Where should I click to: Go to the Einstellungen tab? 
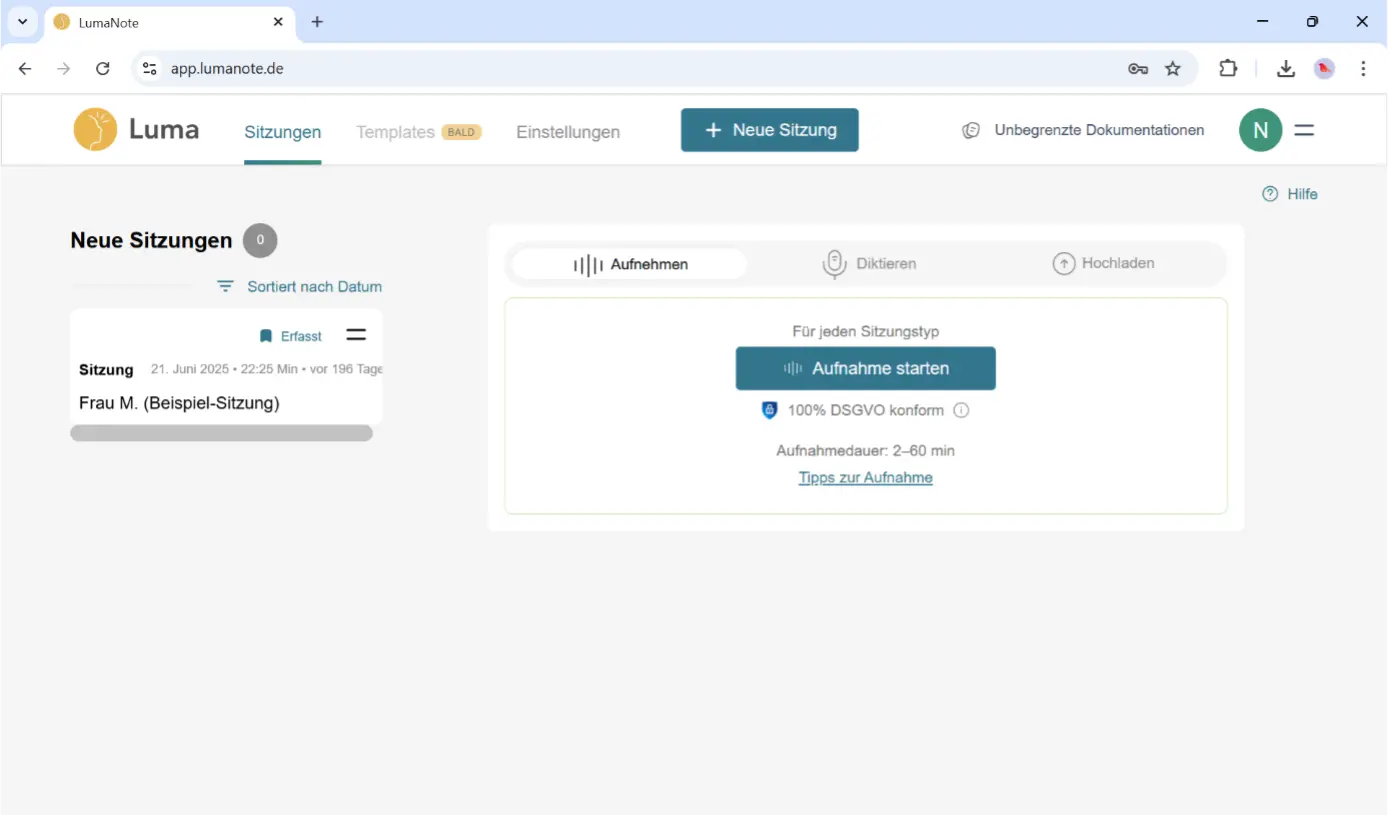[568, 132]
